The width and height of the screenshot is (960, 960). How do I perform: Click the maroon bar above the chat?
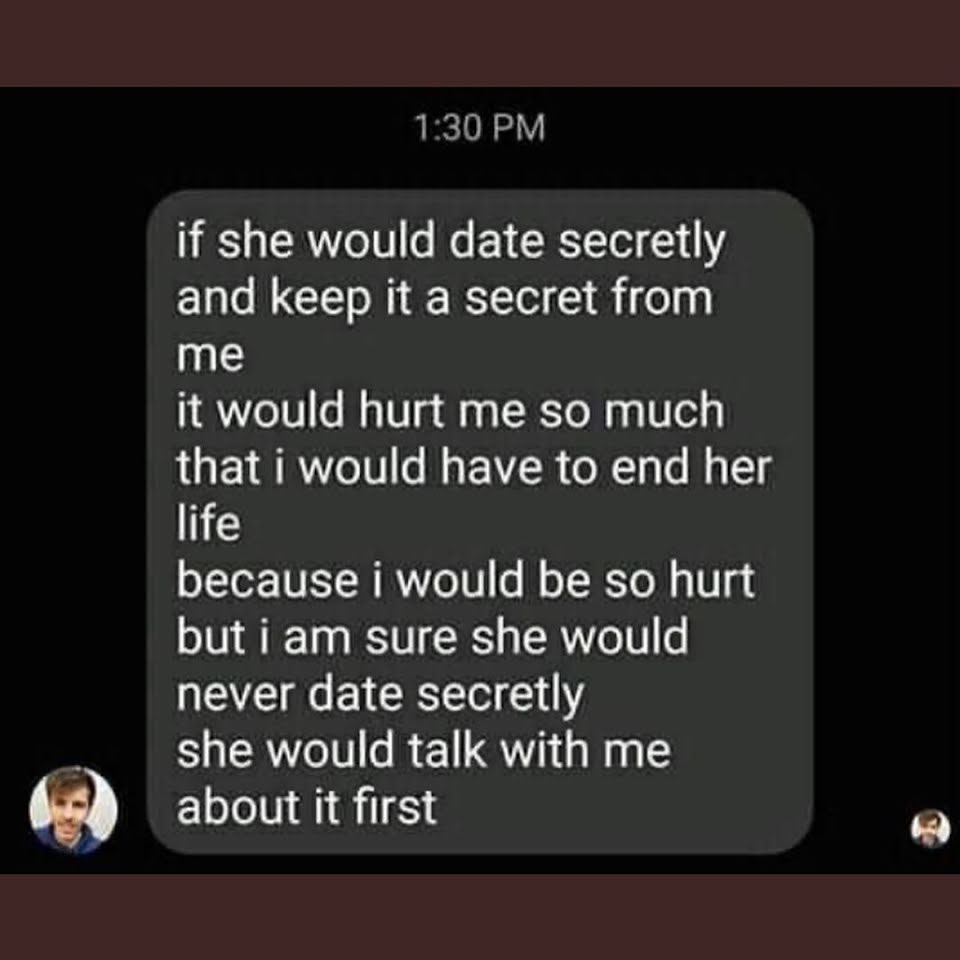click(480, 43)
